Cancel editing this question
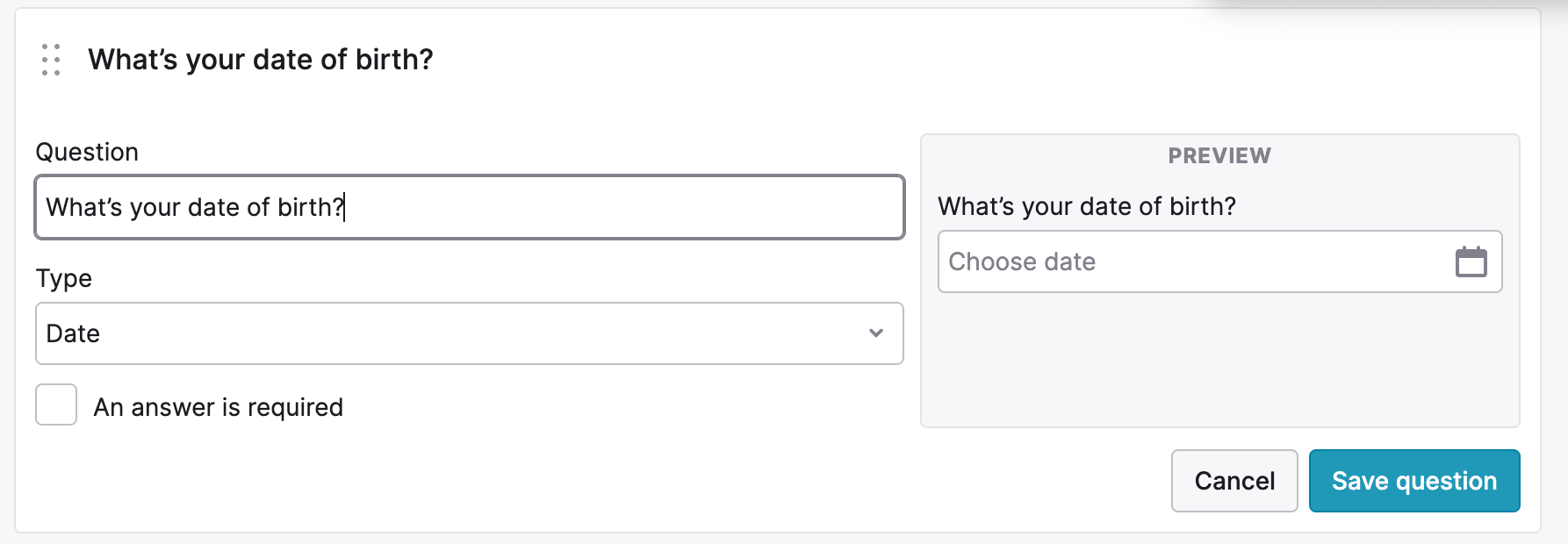1568x544 pixels. 1234,481
